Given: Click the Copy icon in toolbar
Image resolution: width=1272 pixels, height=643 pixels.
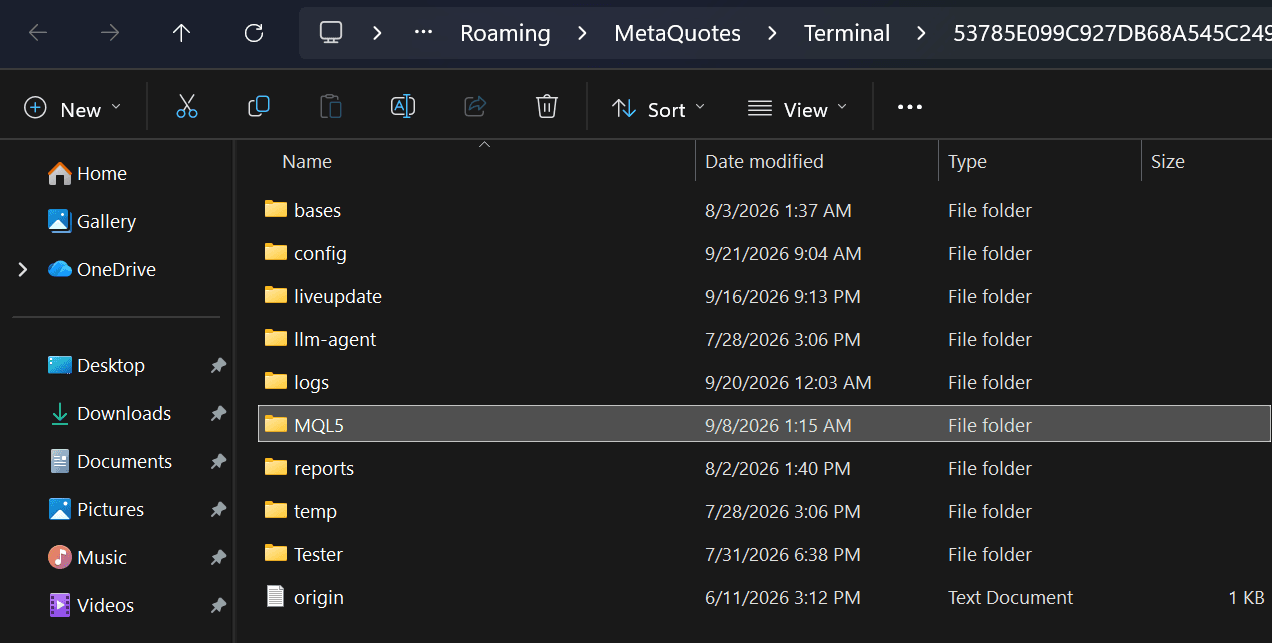Looking at the screenshot, I should click(x=259, y=106).
